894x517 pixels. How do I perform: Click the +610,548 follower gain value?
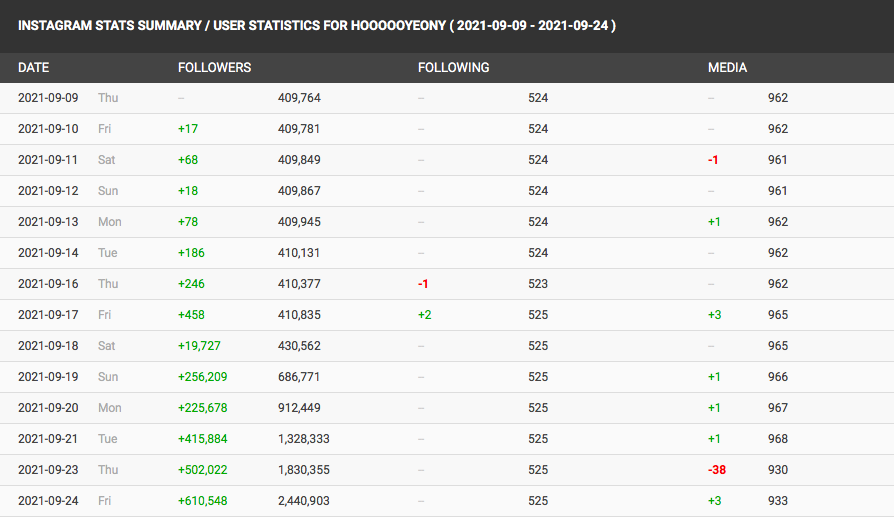click(x=206, y=501)
